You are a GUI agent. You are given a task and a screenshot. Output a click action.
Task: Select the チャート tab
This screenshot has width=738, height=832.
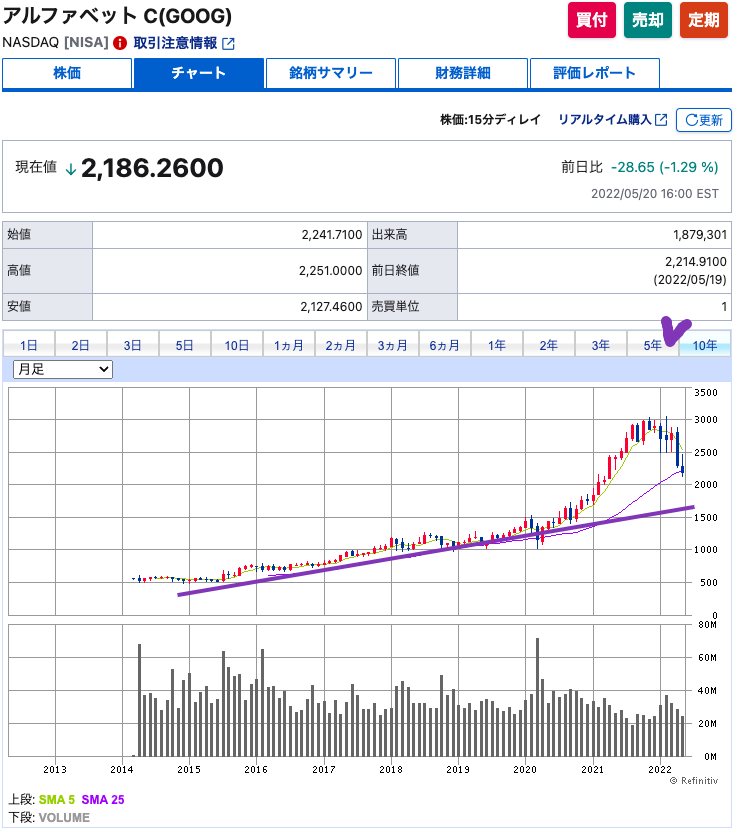click(199, 73)
